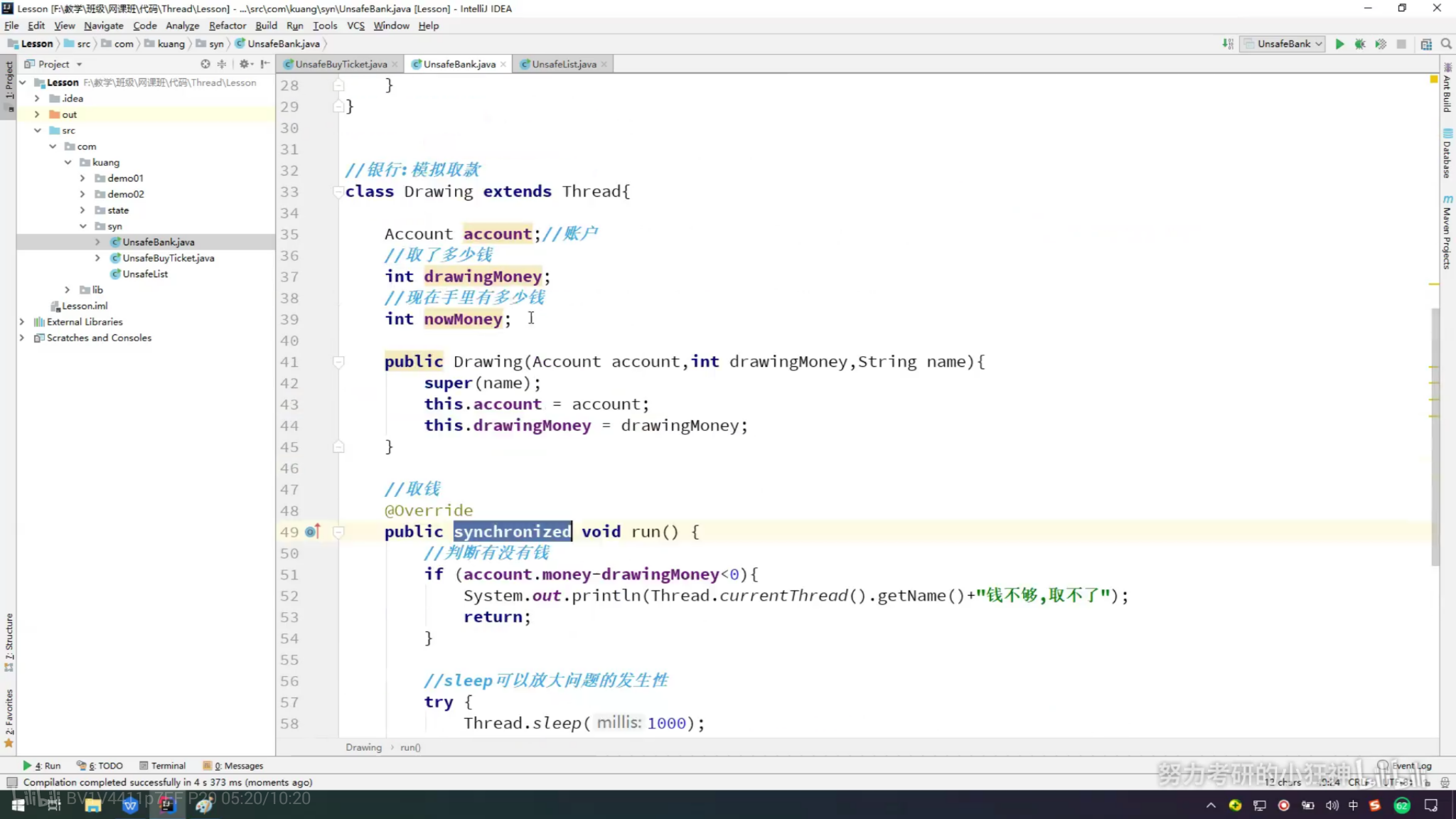Fold the Drawing class at line 33
This screenshot has width=1456, height=819.
[338, 191]
